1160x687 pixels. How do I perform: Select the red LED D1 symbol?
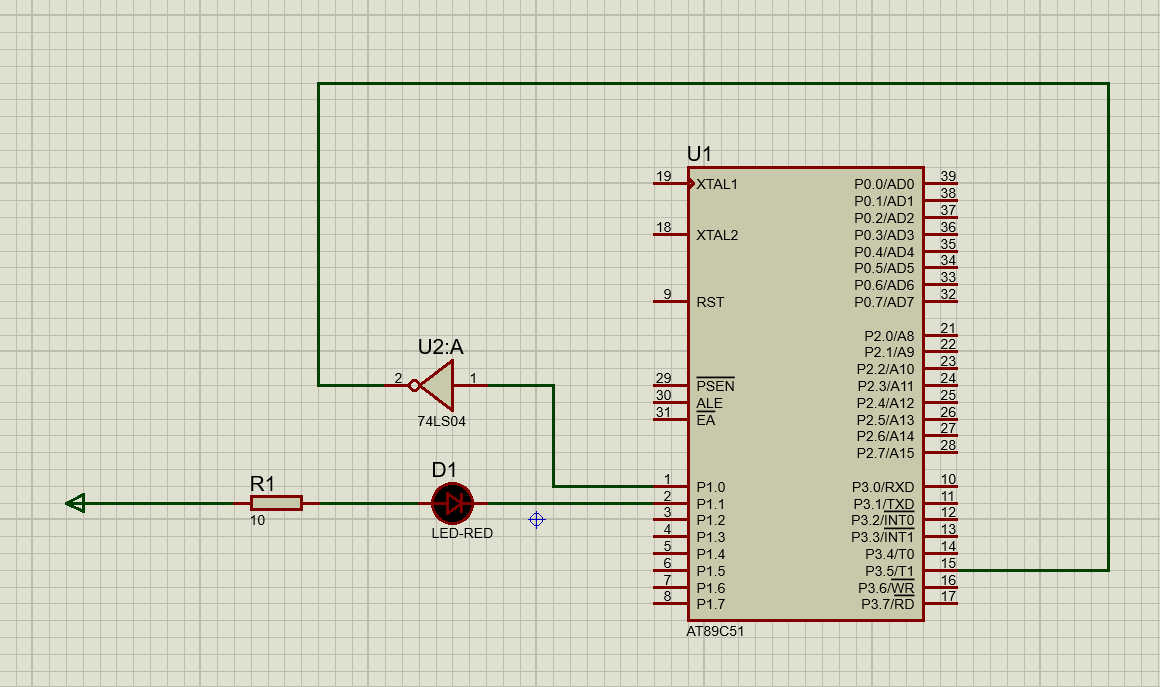point(452,504)
